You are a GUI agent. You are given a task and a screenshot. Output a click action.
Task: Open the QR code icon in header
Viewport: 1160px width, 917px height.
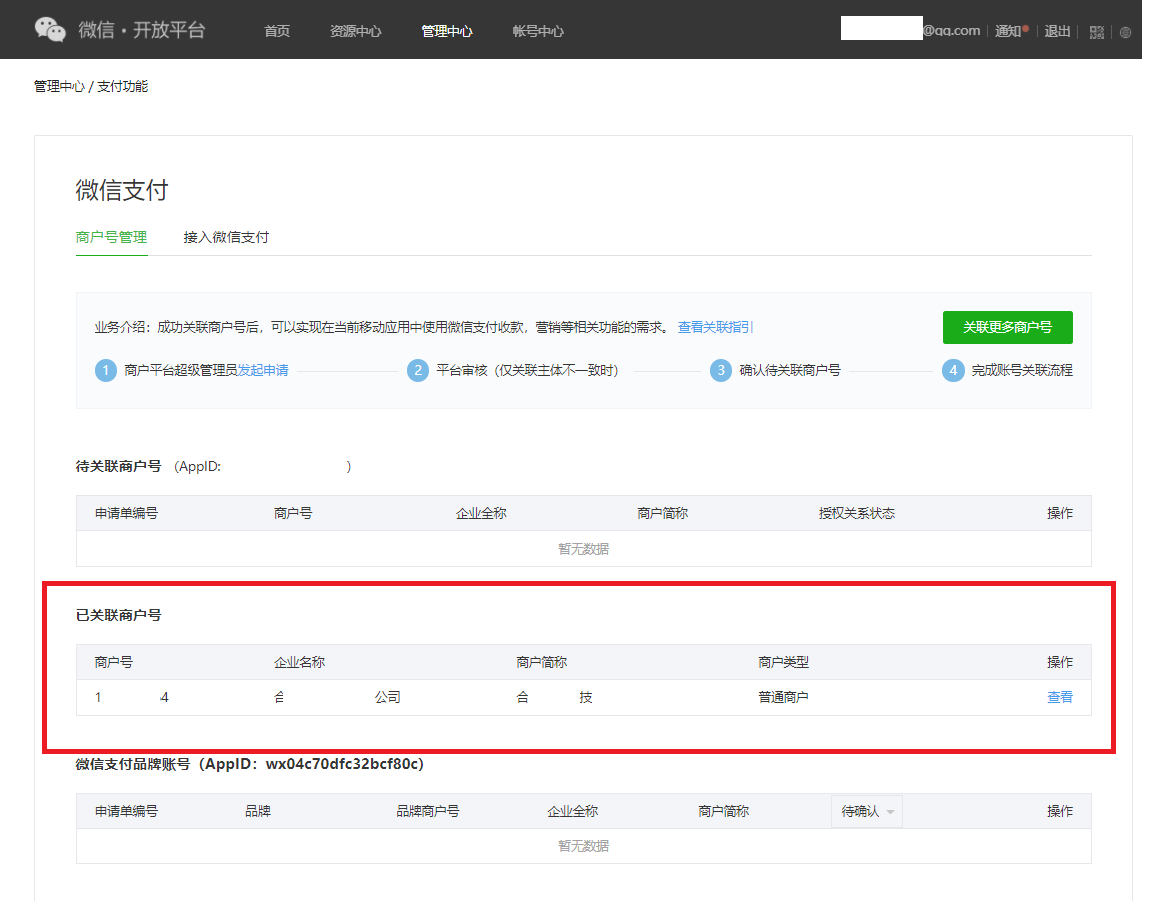[1096, 32]
